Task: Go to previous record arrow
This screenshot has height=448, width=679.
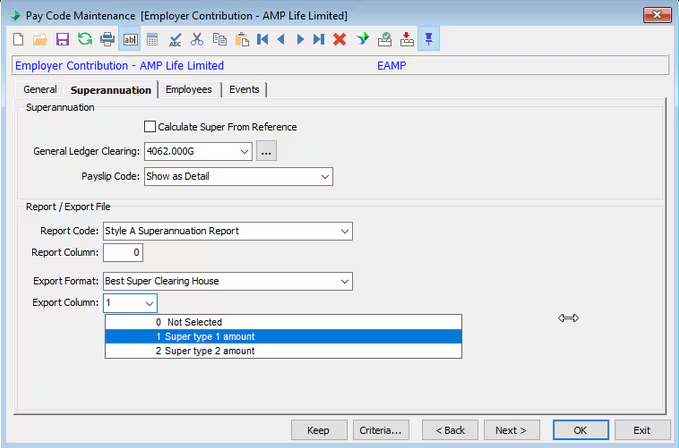Action: (x=281, y=39)
